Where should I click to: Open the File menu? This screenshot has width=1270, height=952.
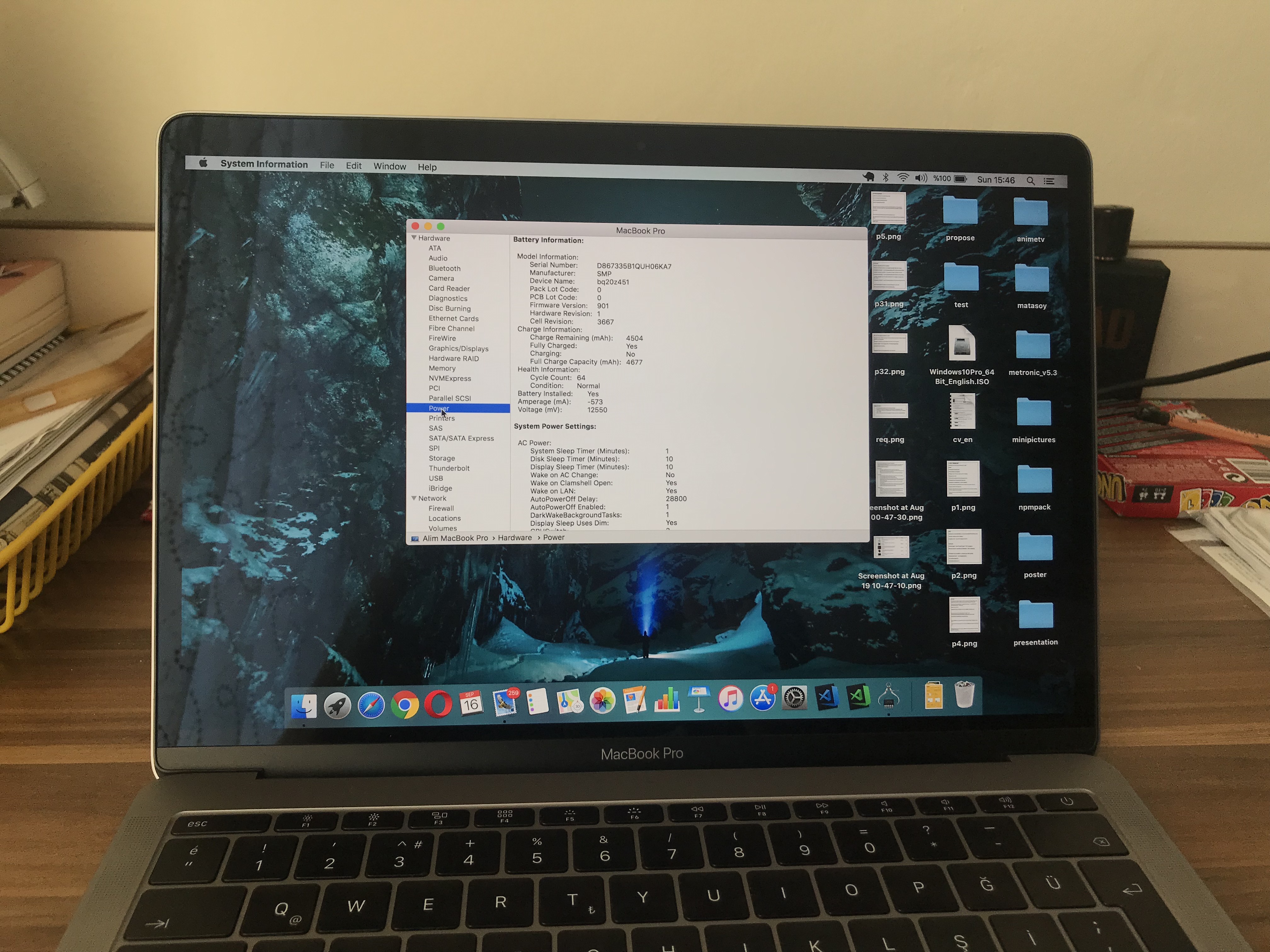pyautogui.click(x=327, y=165)
